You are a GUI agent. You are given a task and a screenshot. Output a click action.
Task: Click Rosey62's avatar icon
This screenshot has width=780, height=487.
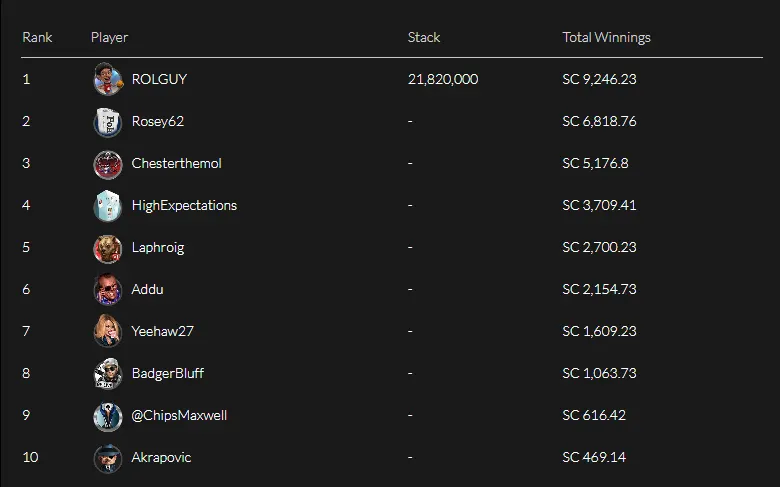(107, 121)
